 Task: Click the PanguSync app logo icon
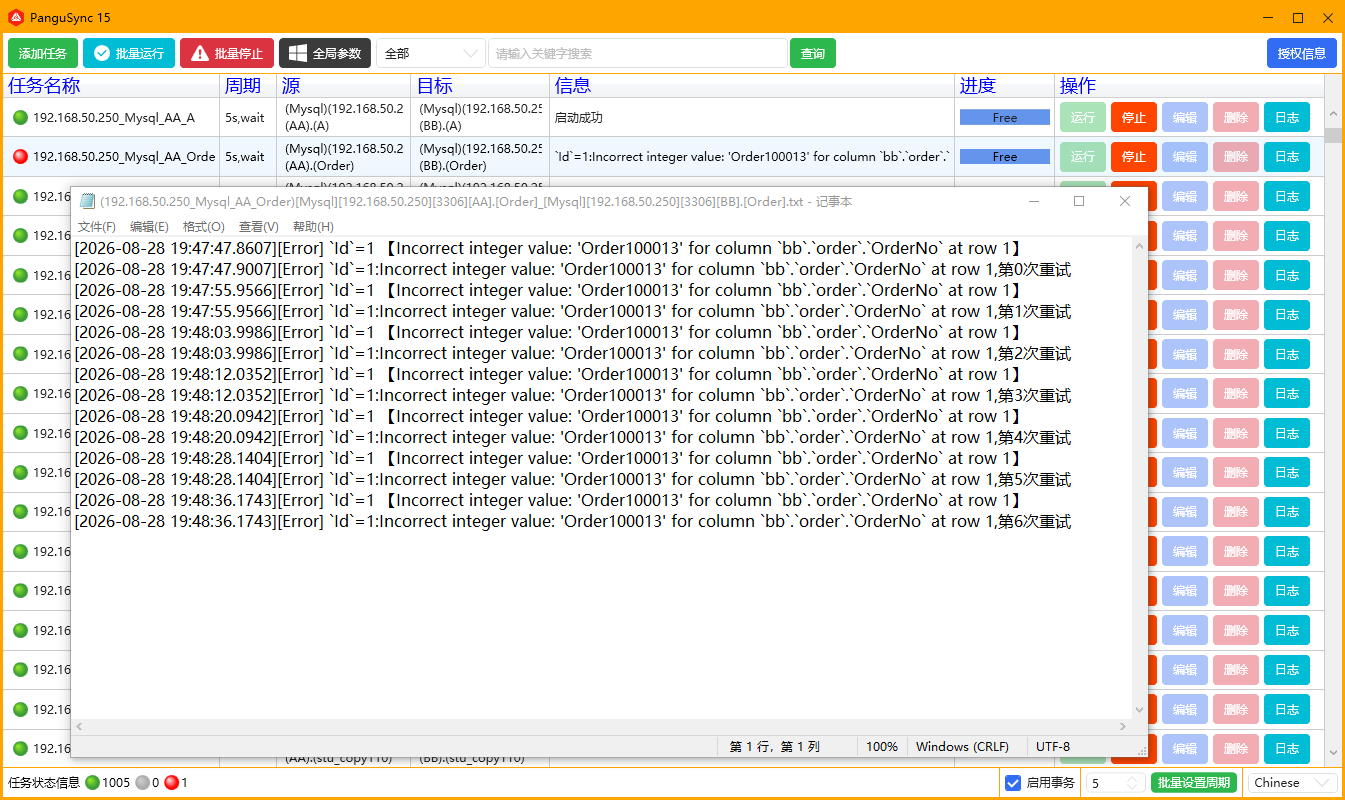pyautogui.click(x=15, y=17)
